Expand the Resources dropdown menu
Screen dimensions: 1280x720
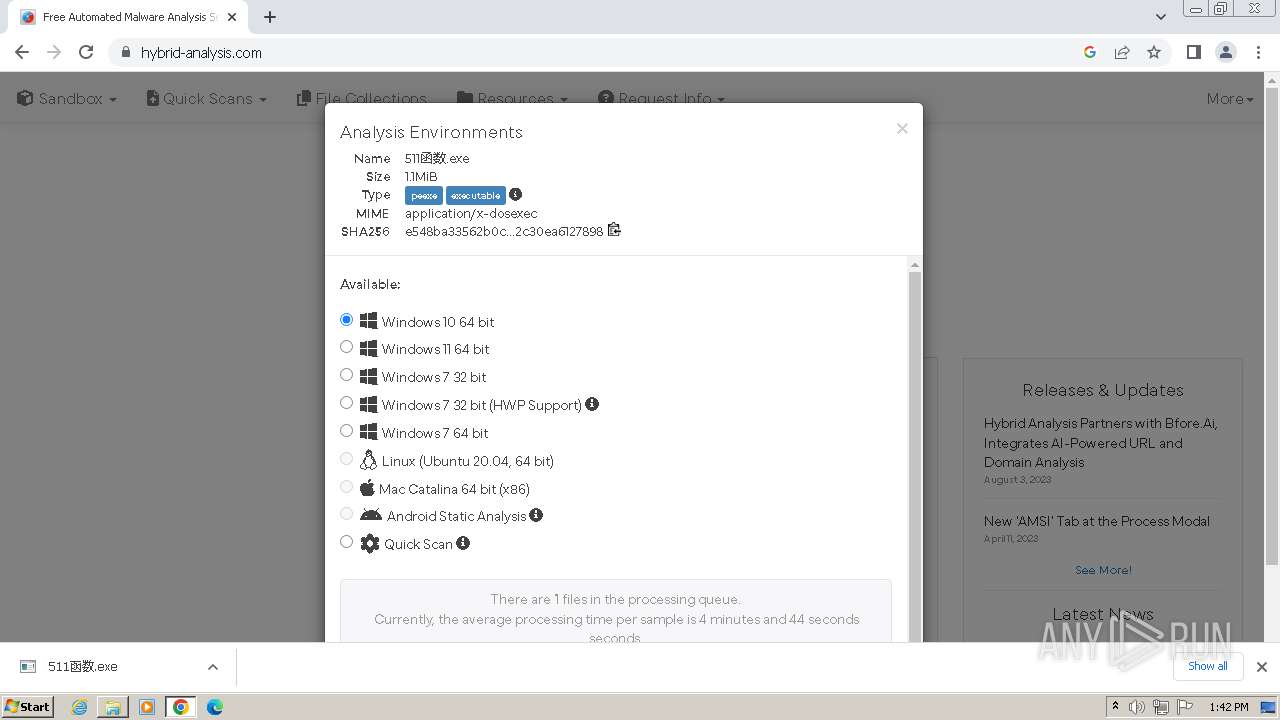pos(513,98)
